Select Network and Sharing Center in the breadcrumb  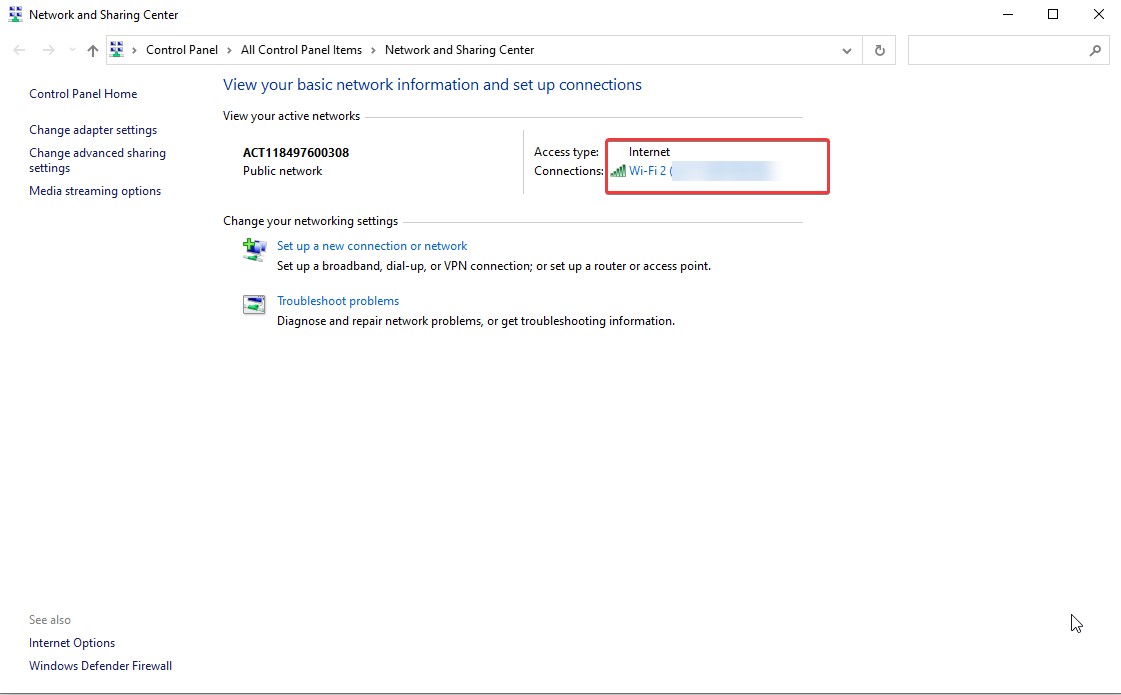[x=459, y=49]
